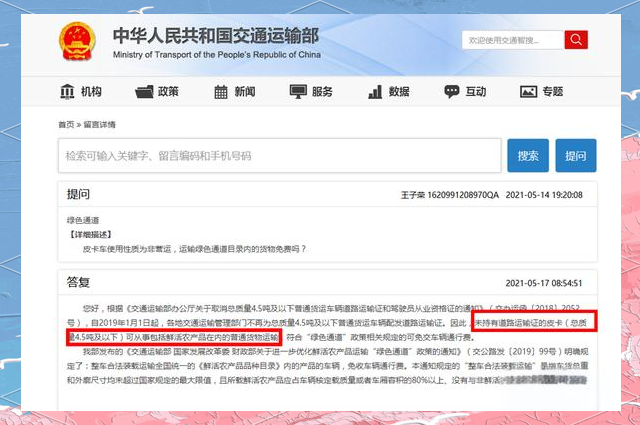Click the 政策 folder icon

coord(144,92)
